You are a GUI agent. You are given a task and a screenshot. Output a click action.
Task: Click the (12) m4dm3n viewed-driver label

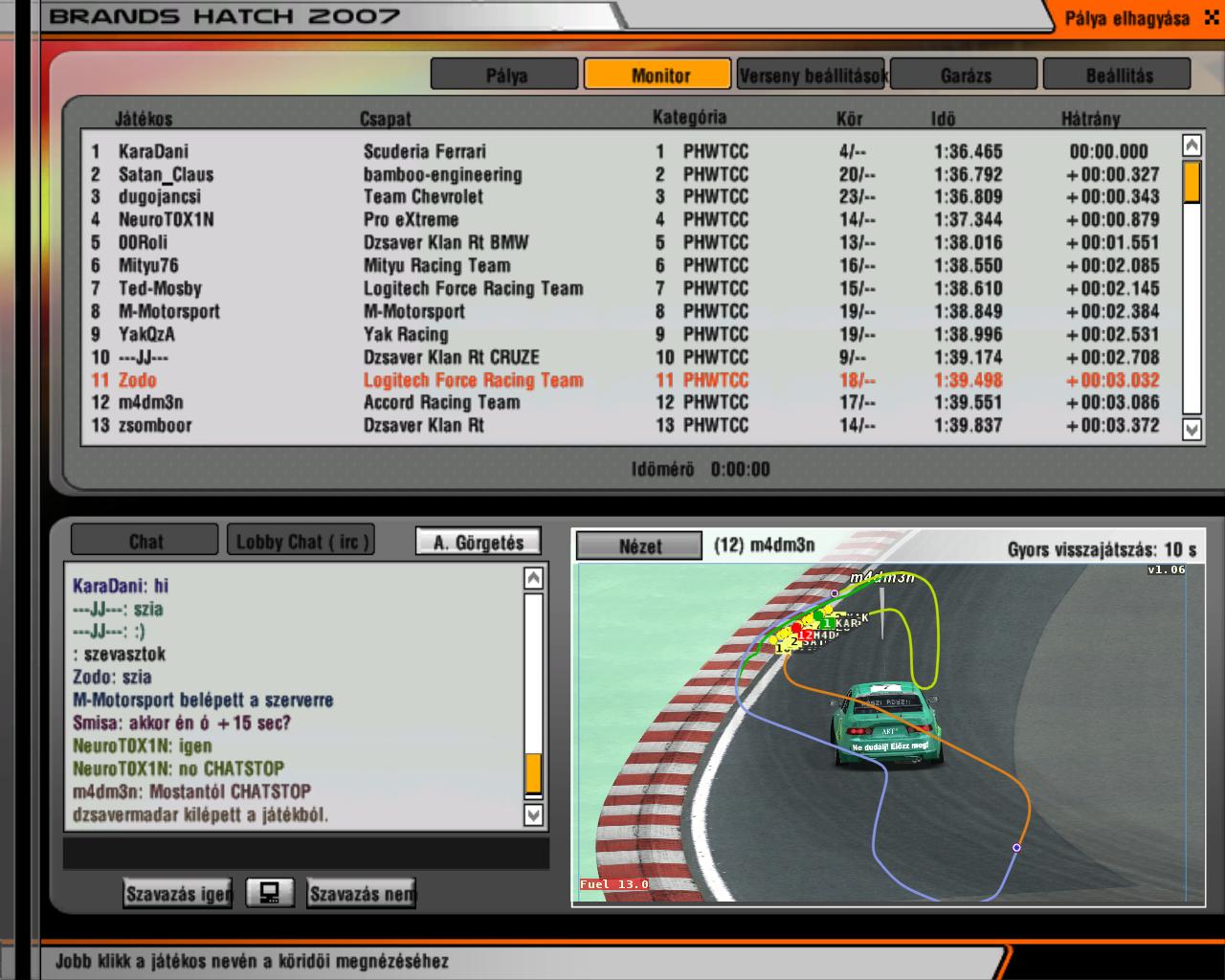(x=764, y=545)
